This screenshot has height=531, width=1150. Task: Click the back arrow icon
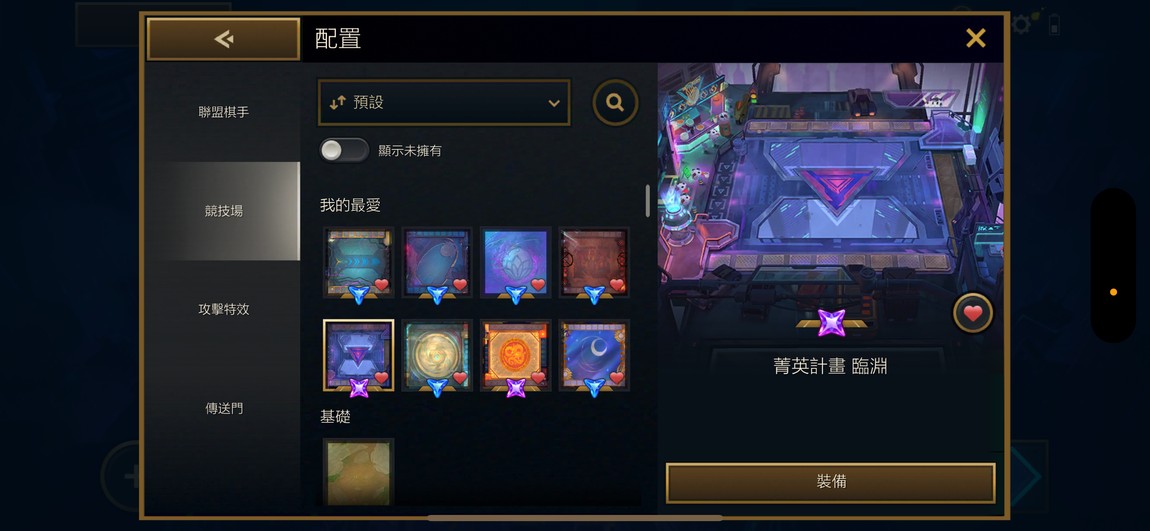click(224, 39)
